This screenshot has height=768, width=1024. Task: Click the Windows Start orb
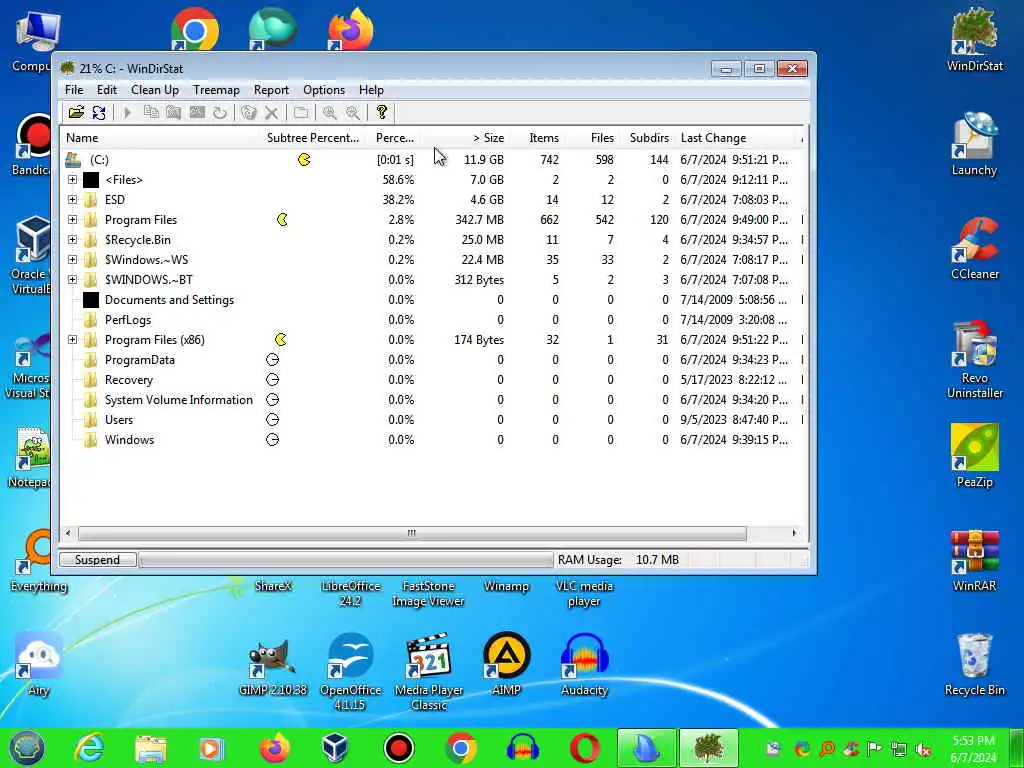[27, 748]
